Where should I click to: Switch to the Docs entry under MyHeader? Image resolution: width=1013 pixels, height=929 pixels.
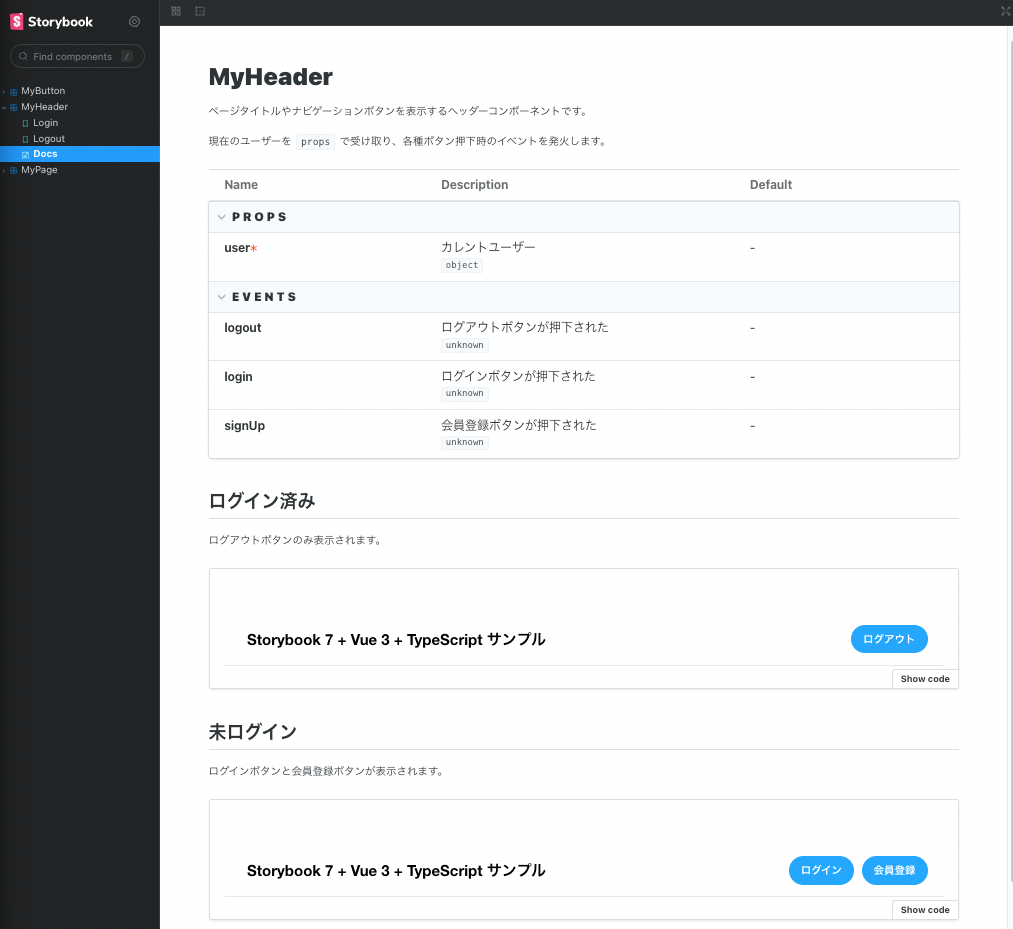pyautogui.click(x=45, y=153)
